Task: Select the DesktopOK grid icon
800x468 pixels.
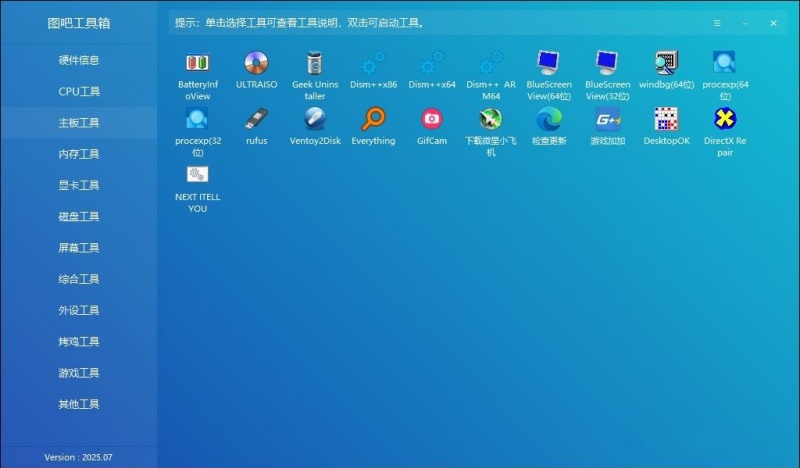Action: pyautogui.click(x=666, y=119)
